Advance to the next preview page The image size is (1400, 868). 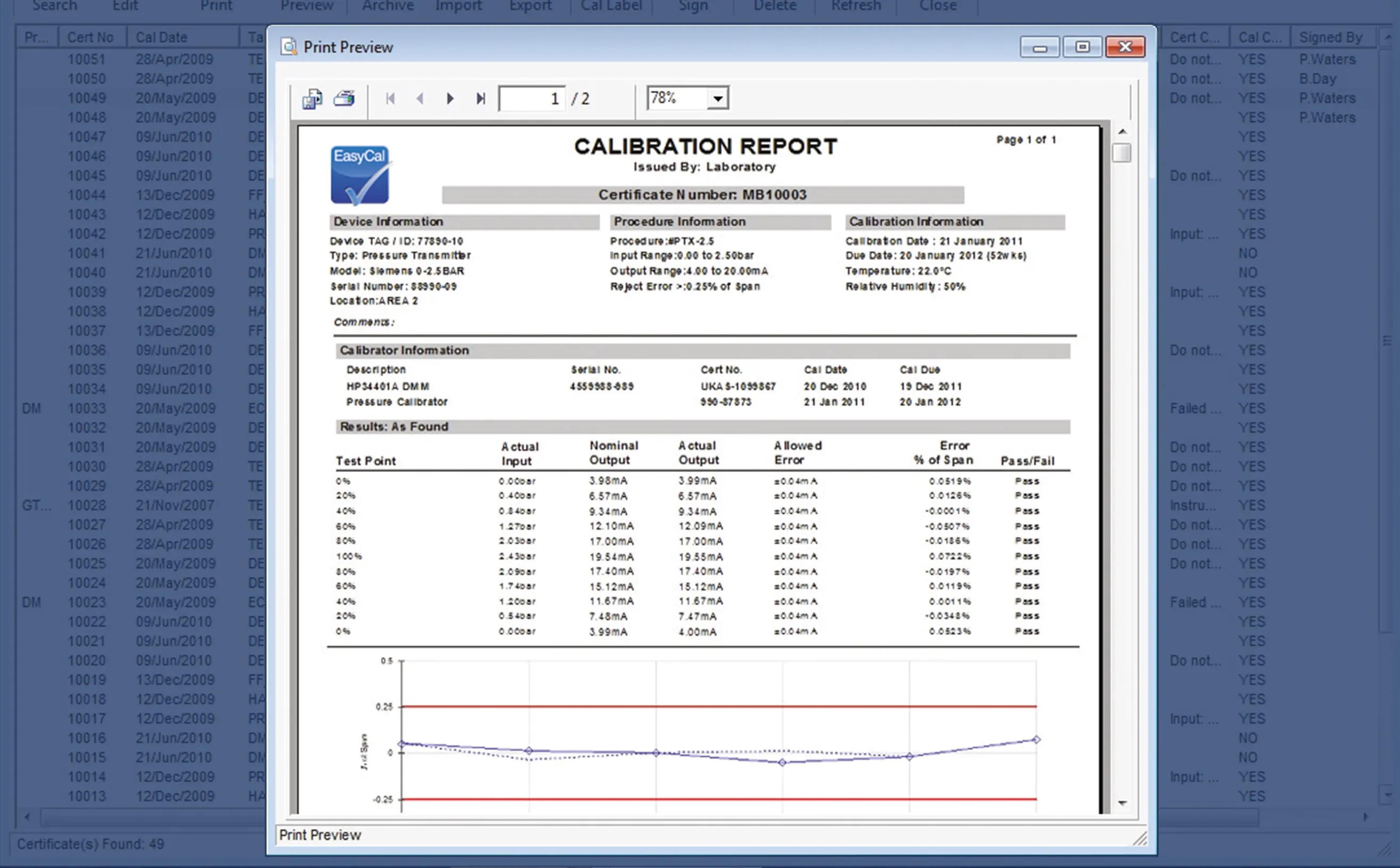(450, 98)
